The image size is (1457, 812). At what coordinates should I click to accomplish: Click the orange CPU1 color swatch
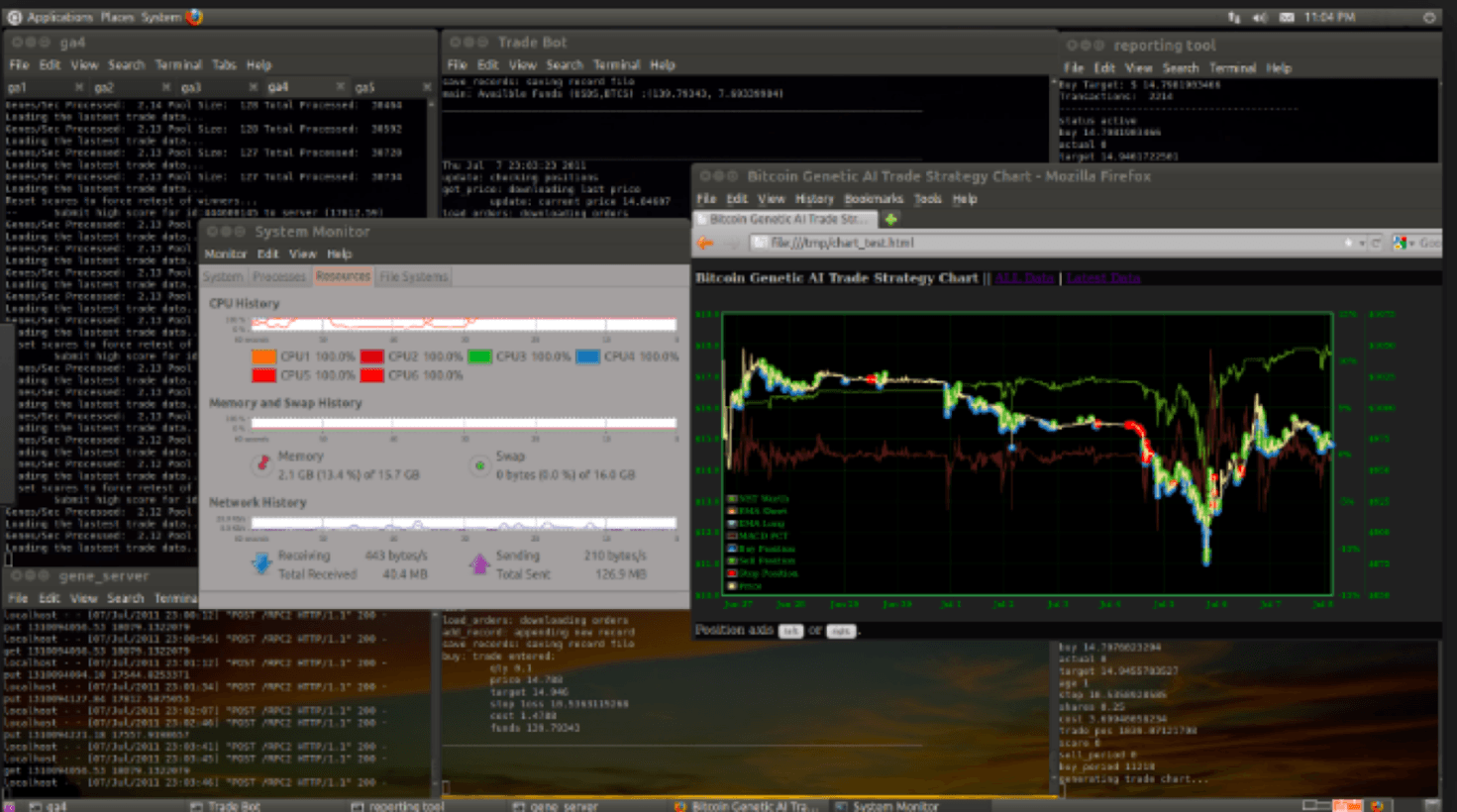click(x=263, y=355)
